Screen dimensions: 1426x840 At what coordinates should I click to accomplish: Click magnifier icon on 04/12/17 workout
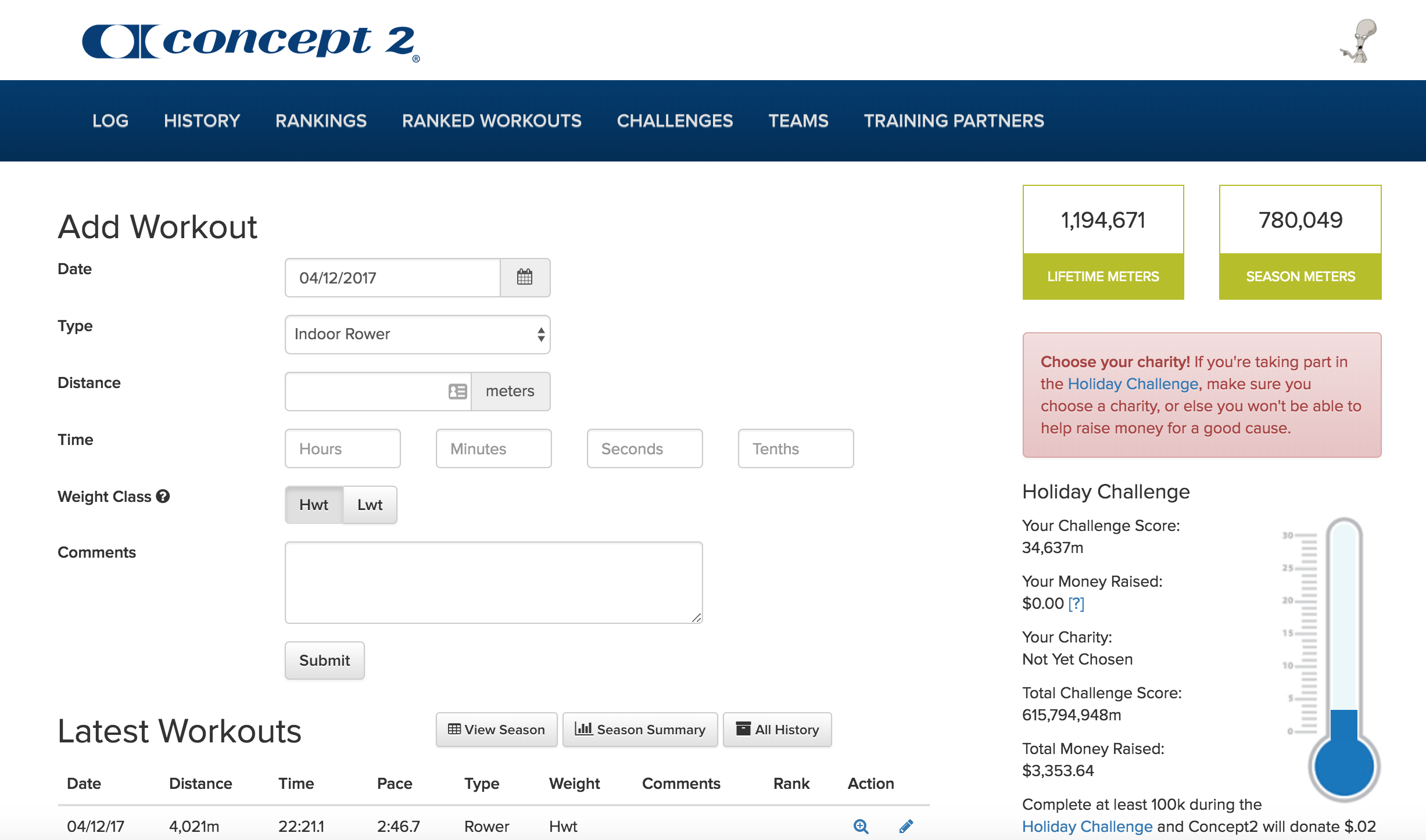pos(861,826)
